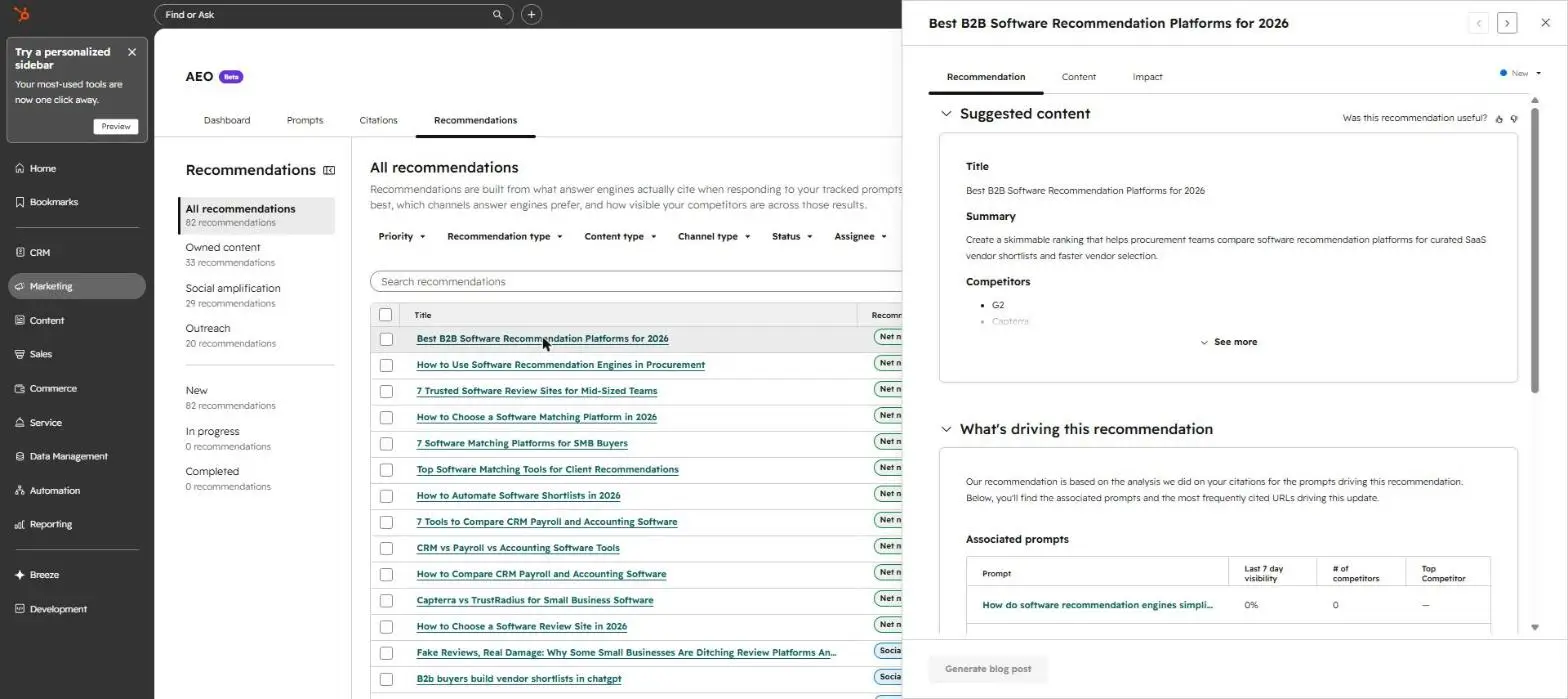This screenshot has height=699, width=1568.
Task: Open the How do software recommendation engines prompt
Action: [1097, 605]
